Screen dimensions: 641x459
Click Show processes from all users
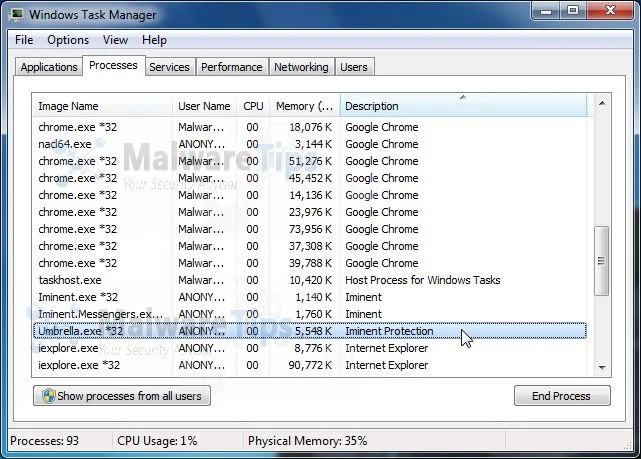click(x=122, y=396)
